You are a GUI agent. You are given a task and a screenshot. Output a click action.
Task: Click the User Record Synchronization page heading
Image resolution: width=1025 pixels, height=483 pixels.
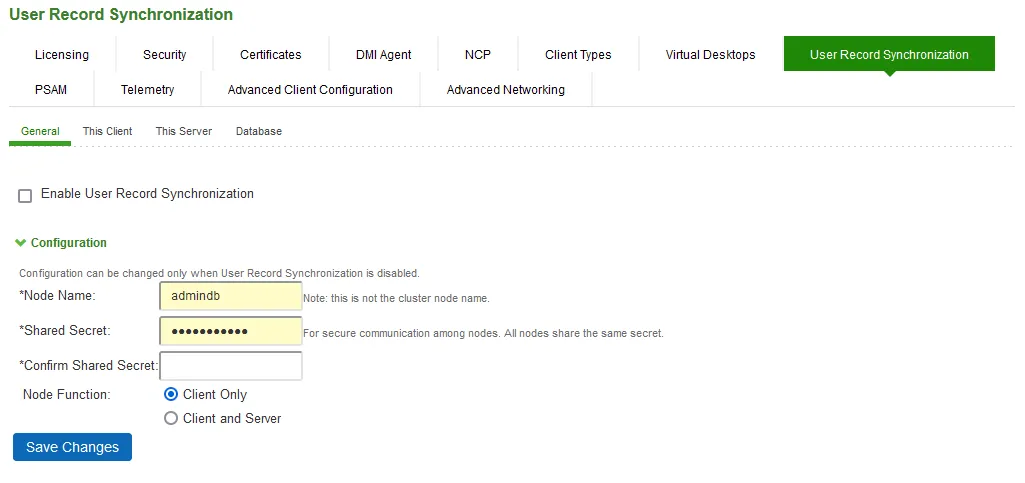click(x=121, y=14)
